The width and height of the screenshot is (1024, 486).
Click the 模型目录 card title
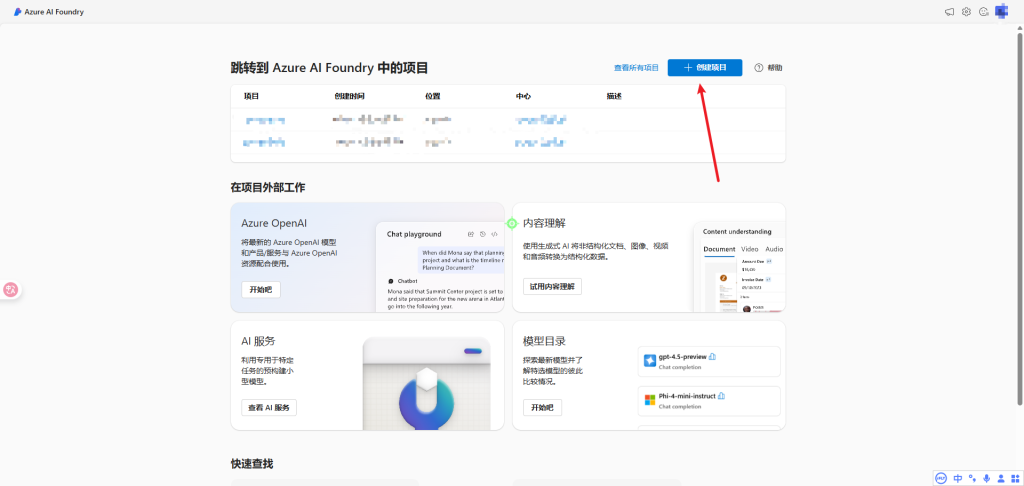(544, 341)
